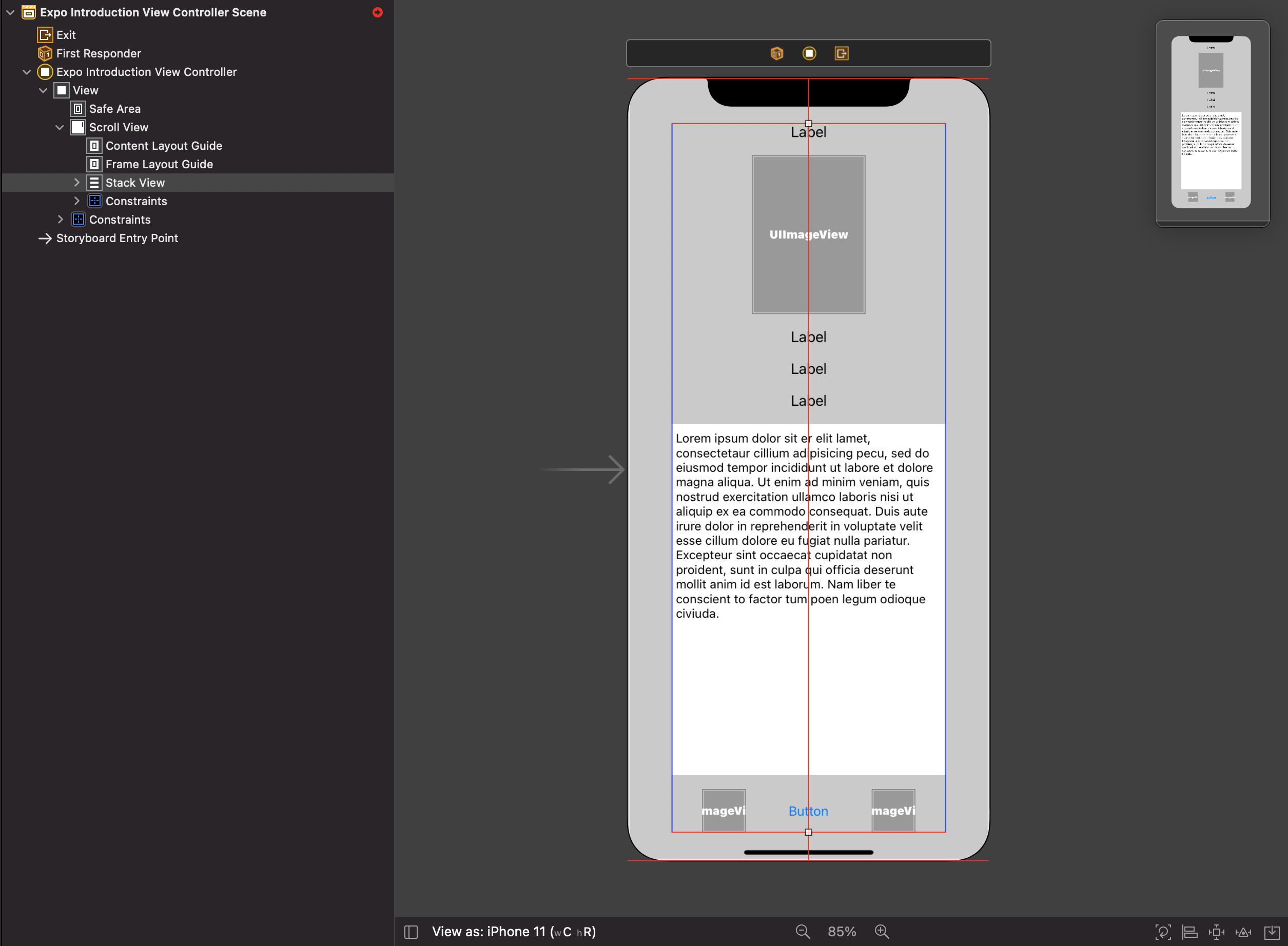Collapse the View tree row
This screenshot has width=1288, height=946.
[43, 90]
